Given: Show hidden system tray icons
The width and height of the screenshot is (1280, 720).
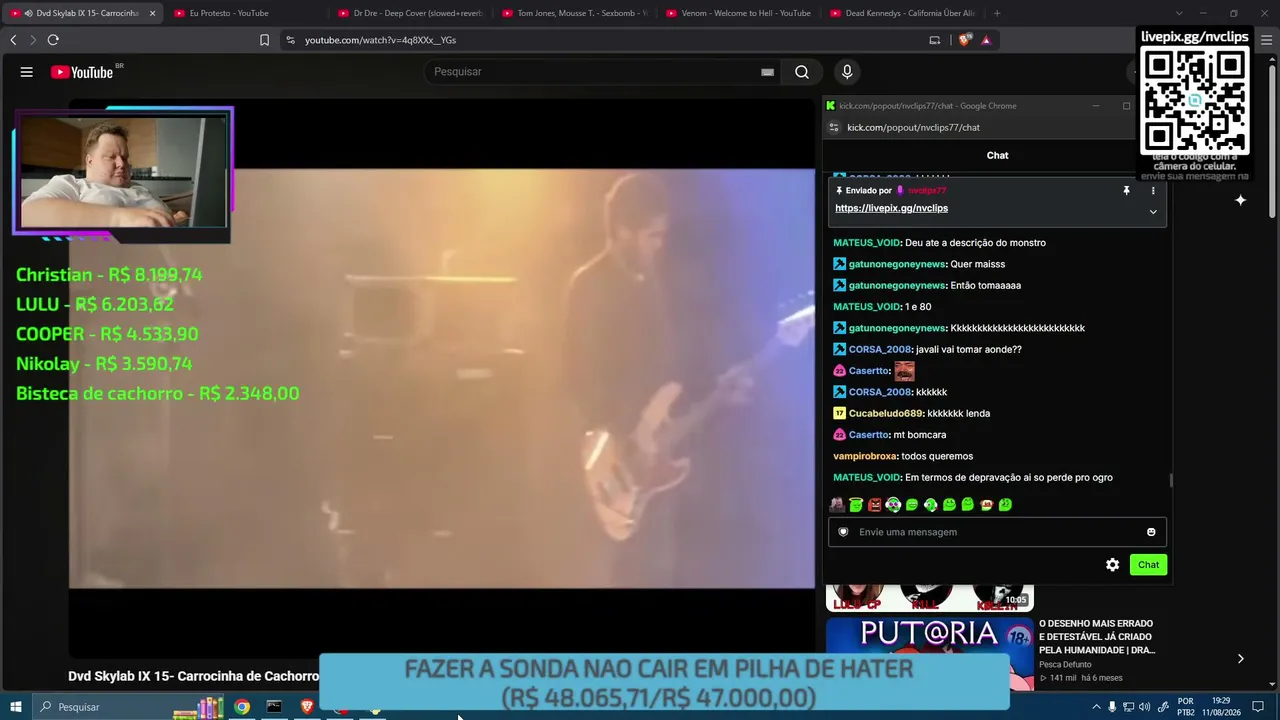Looking at the screenshot, I should pos(1096,707).
